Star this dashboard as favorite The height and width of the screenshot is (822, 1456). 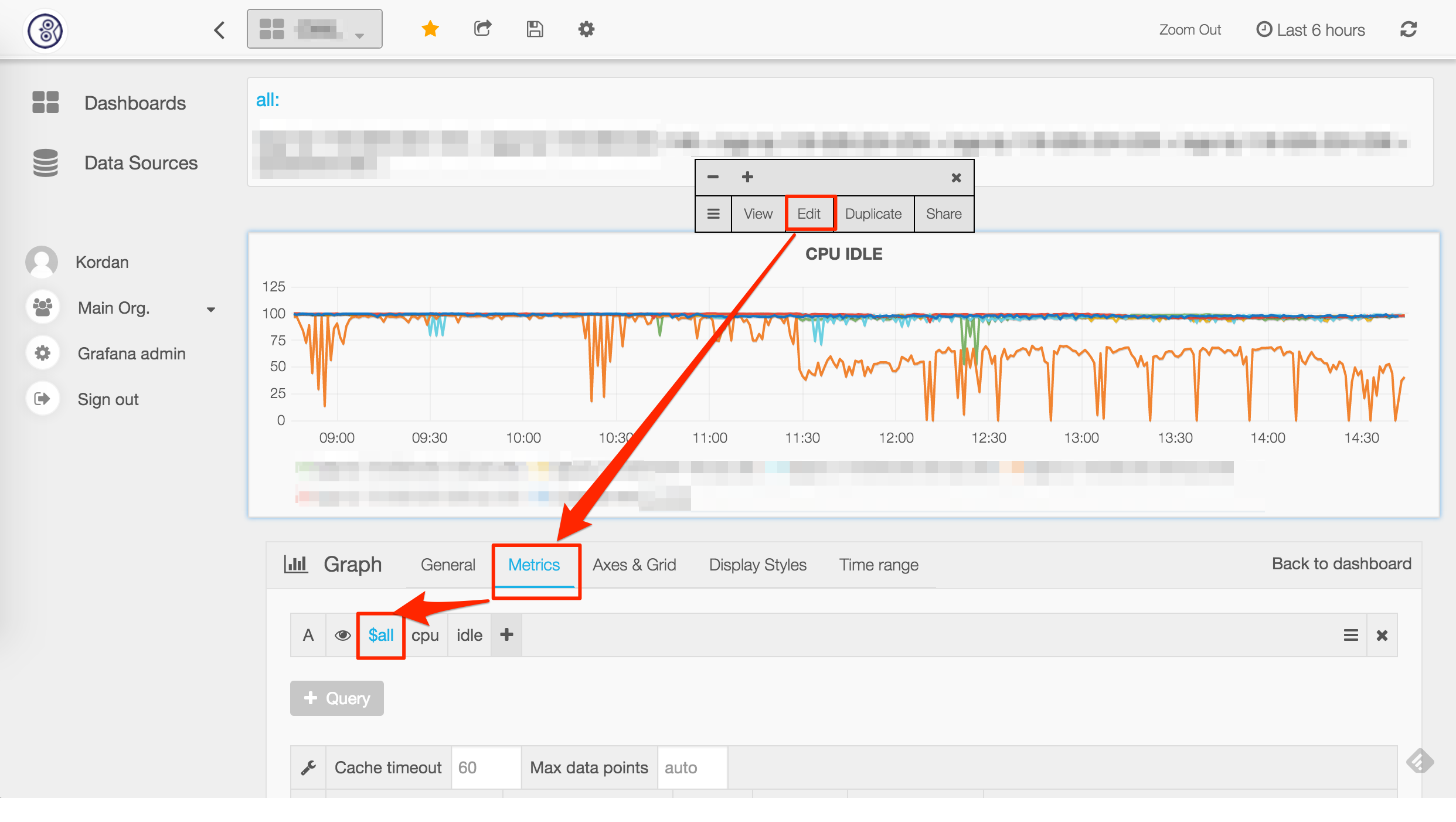click(430, 29)
